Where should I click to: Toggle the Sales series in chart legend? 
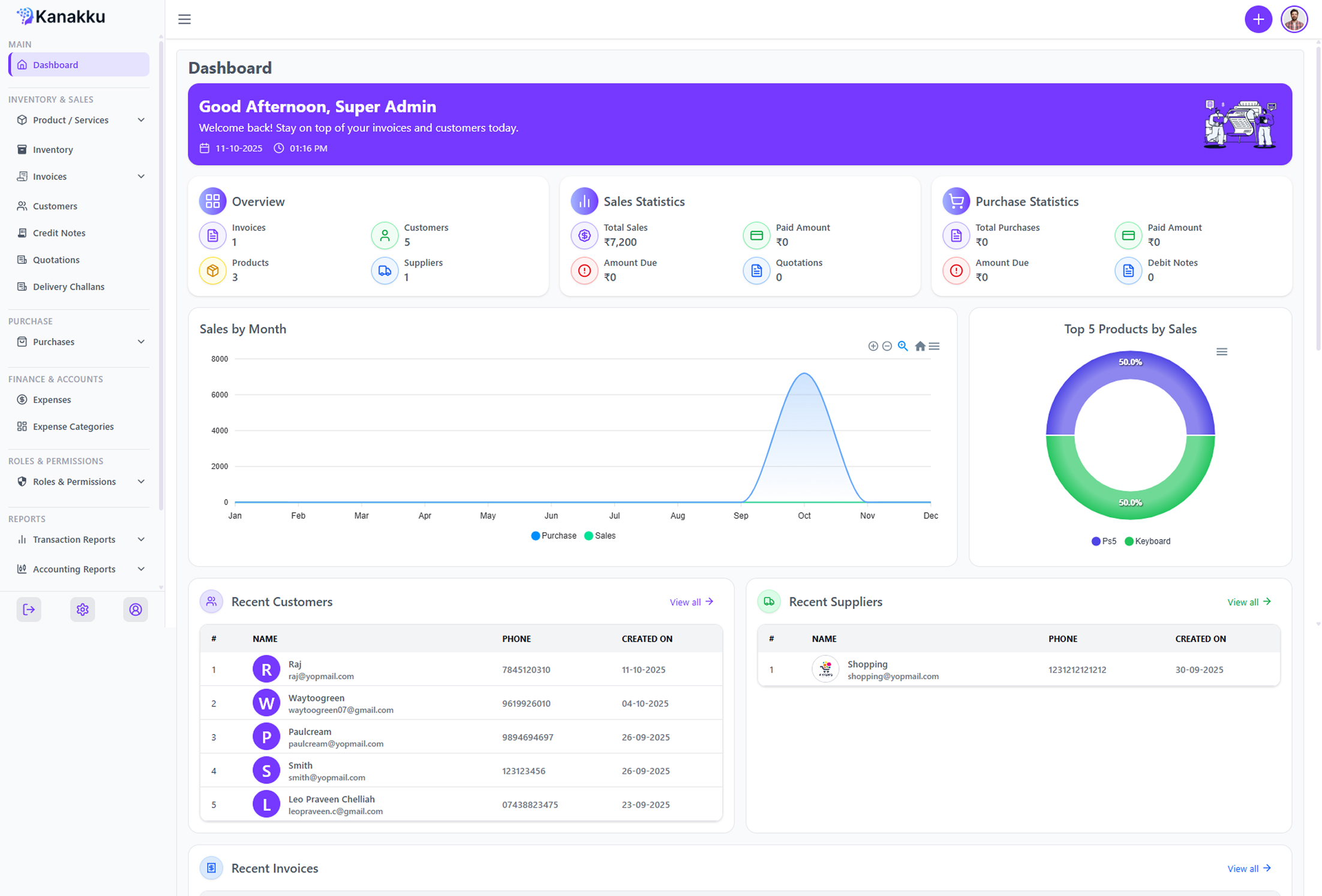click(x=600, y=536)
